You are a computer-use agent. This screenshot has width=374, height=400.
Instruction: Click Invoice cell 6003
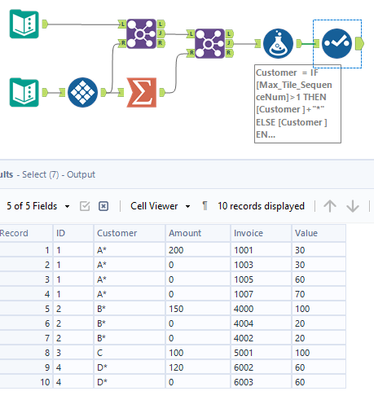click(261, 382)
